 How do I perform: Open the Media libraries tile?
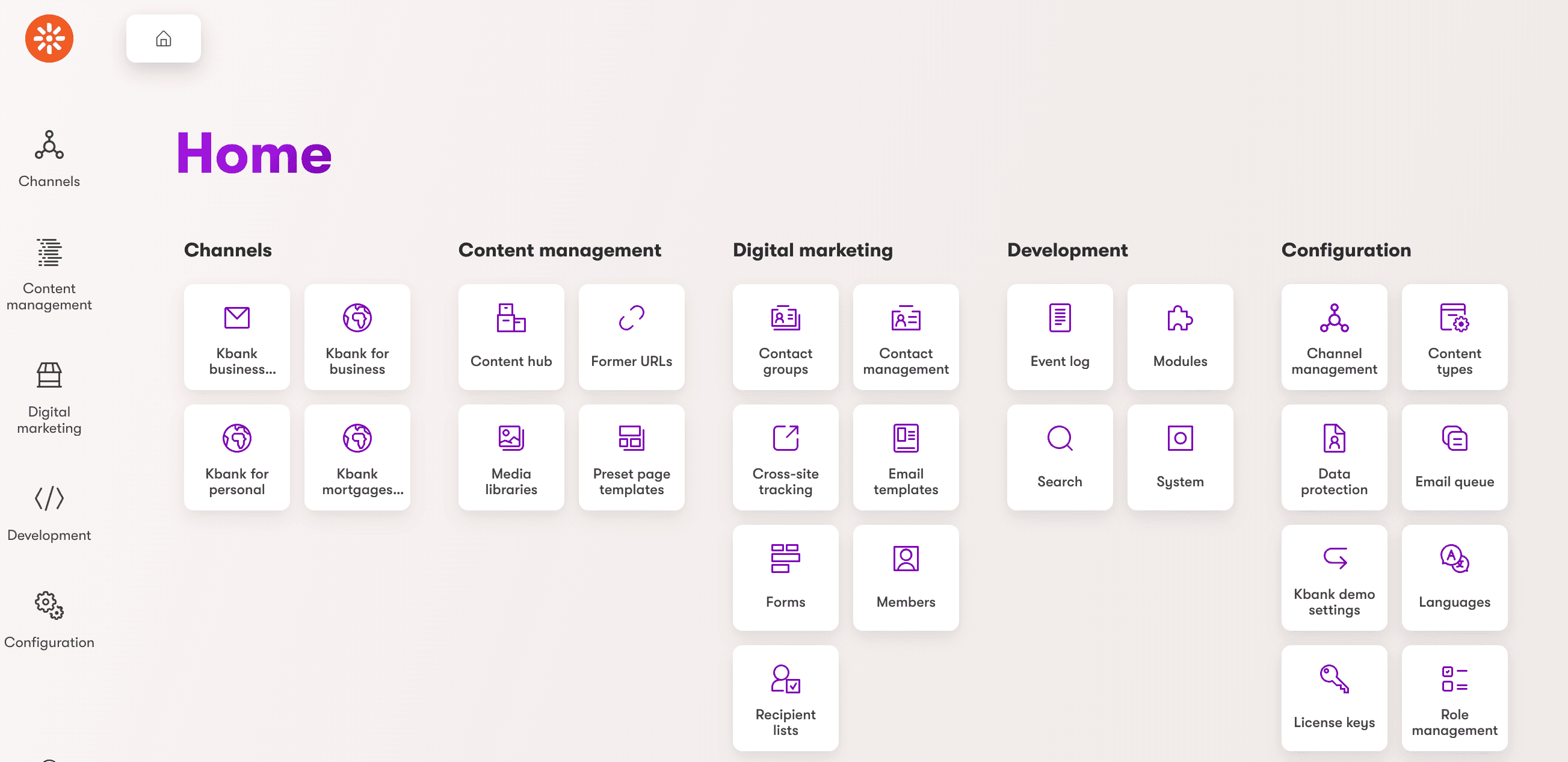pos(511,457)
